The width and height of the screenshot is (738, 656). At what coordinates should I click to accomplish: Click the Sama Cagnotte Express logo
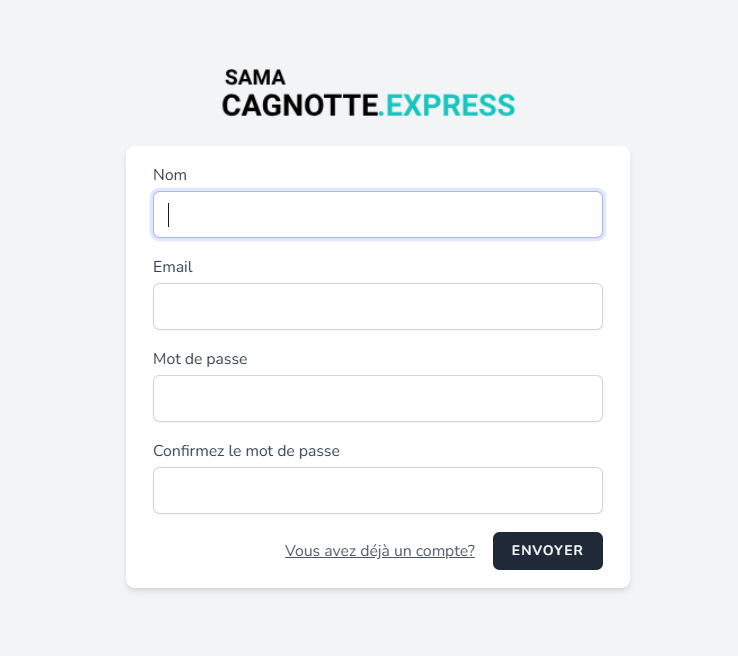point(369,93)
